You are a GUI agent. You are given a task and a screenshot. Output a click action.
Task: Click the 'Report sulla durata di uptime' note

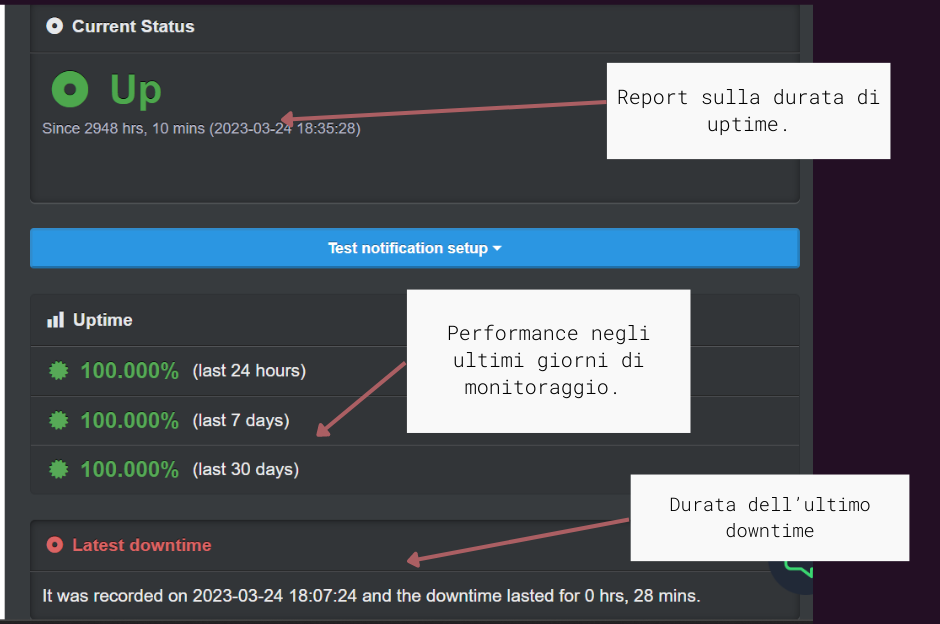click(748, 111)
